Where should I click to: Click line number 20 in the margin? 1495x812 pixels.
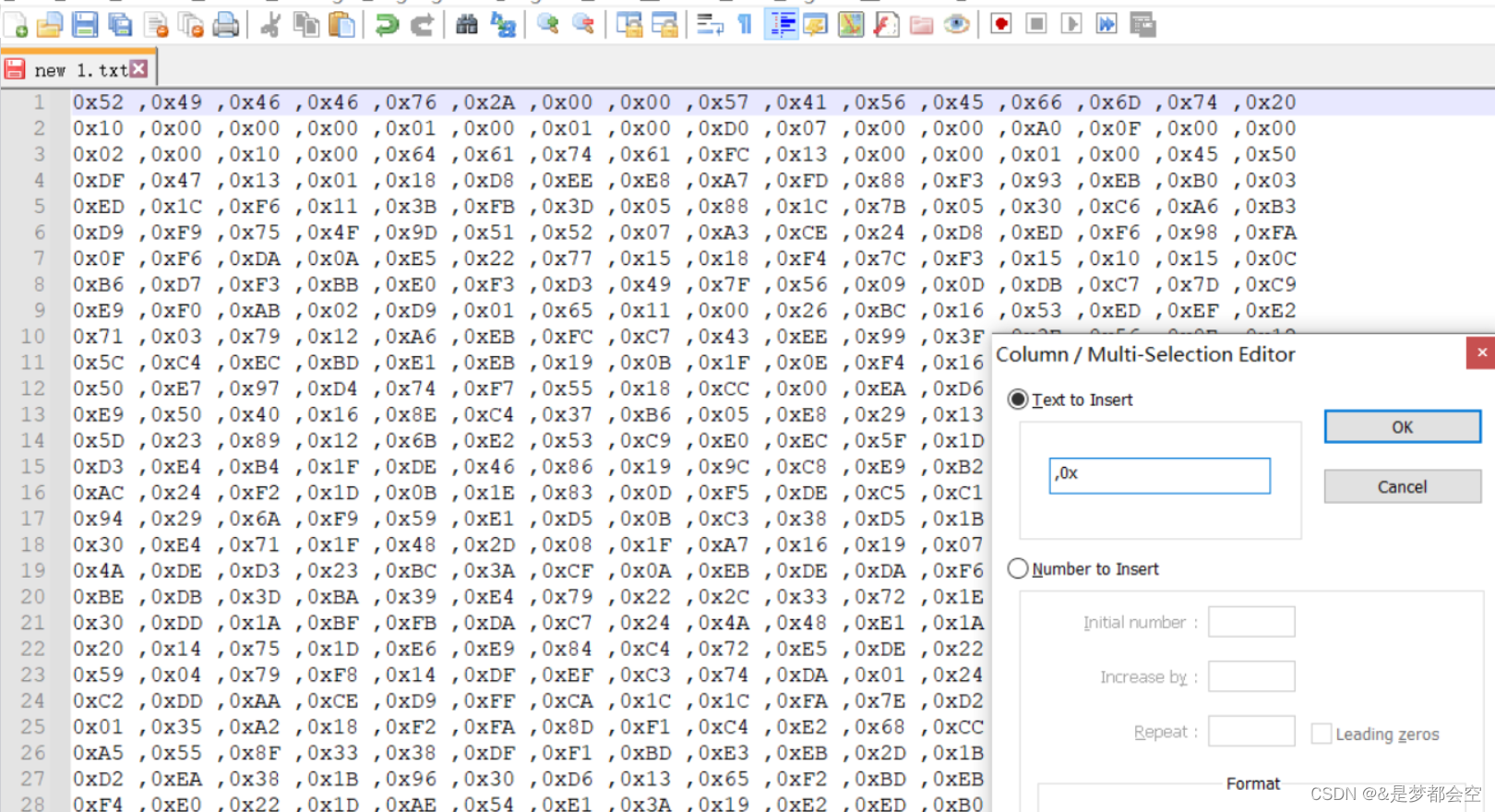point(33,597)
